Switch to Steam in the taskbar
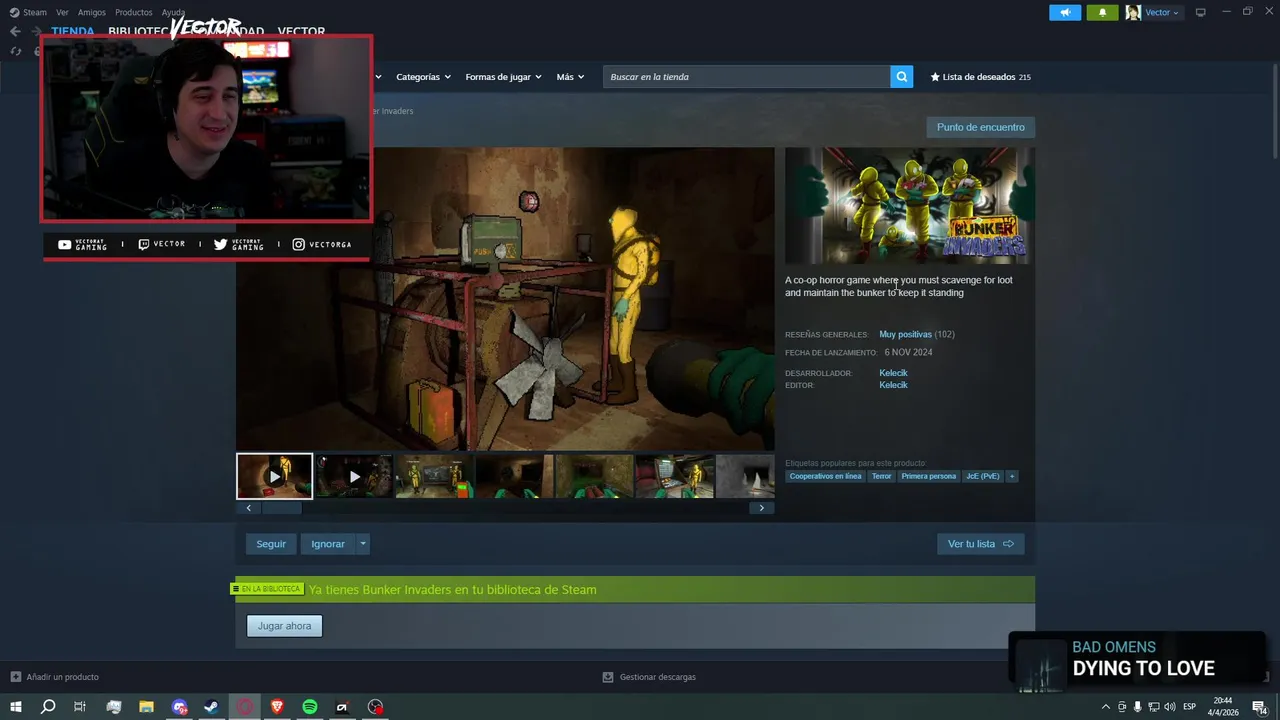Screen dimensions: 1280x720 tap(211, 707)
